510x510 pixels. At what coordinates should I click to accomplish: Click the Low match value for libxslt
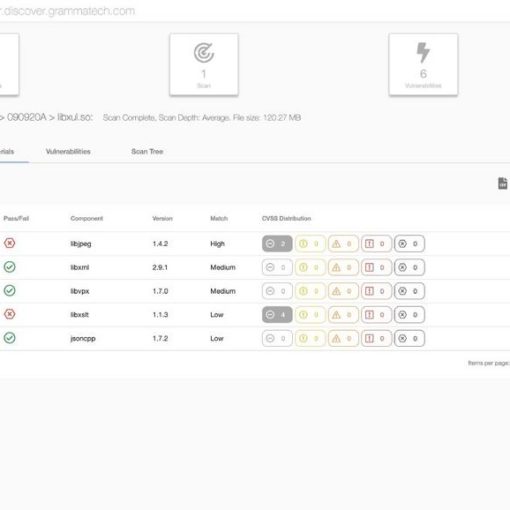tap(217, 315)
